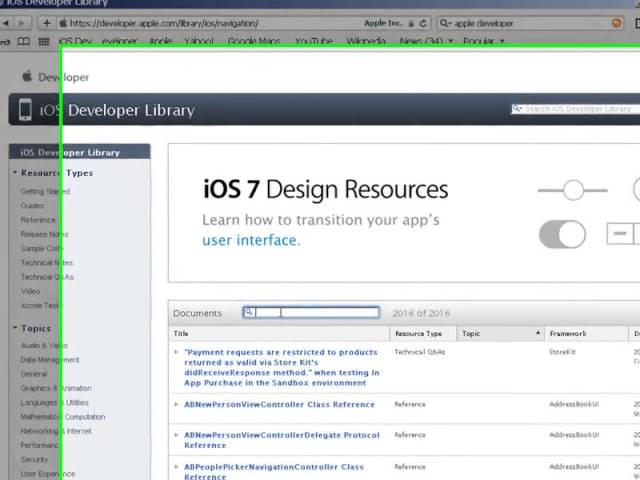Reload the page with the refresh icon
640x480 pixels.
click(x=423, y=23)
